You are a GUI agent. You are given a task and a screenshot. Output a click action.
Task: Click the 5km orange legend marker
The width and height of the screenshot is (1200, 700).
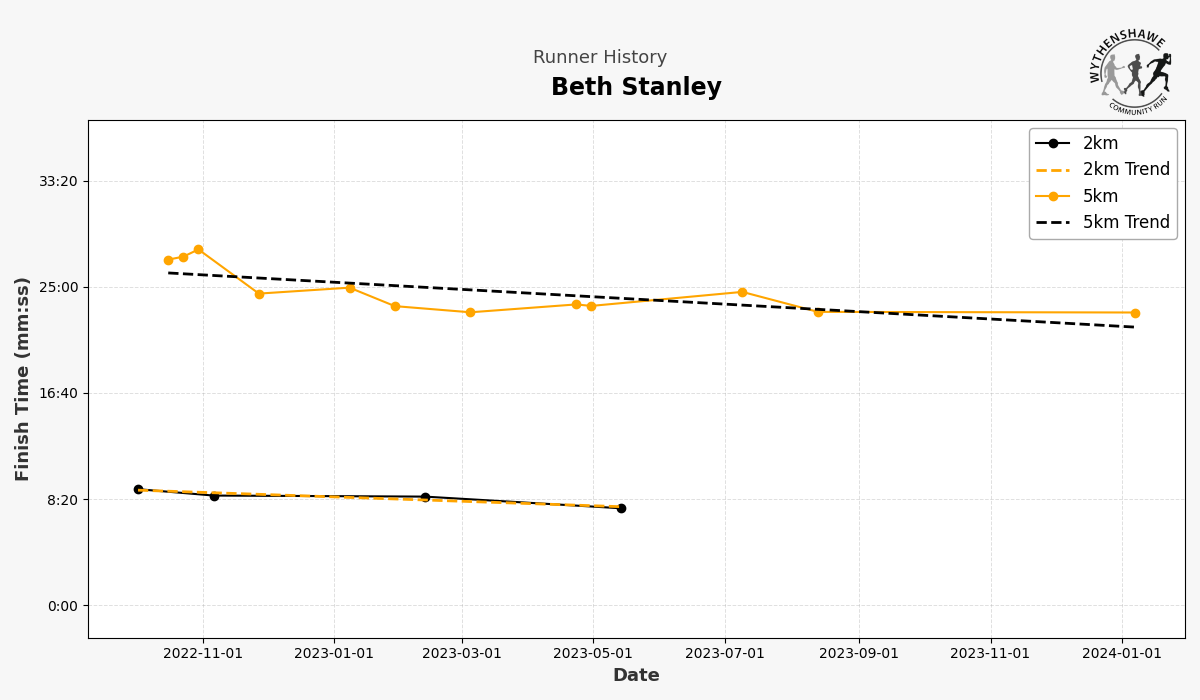point(1053,196)
